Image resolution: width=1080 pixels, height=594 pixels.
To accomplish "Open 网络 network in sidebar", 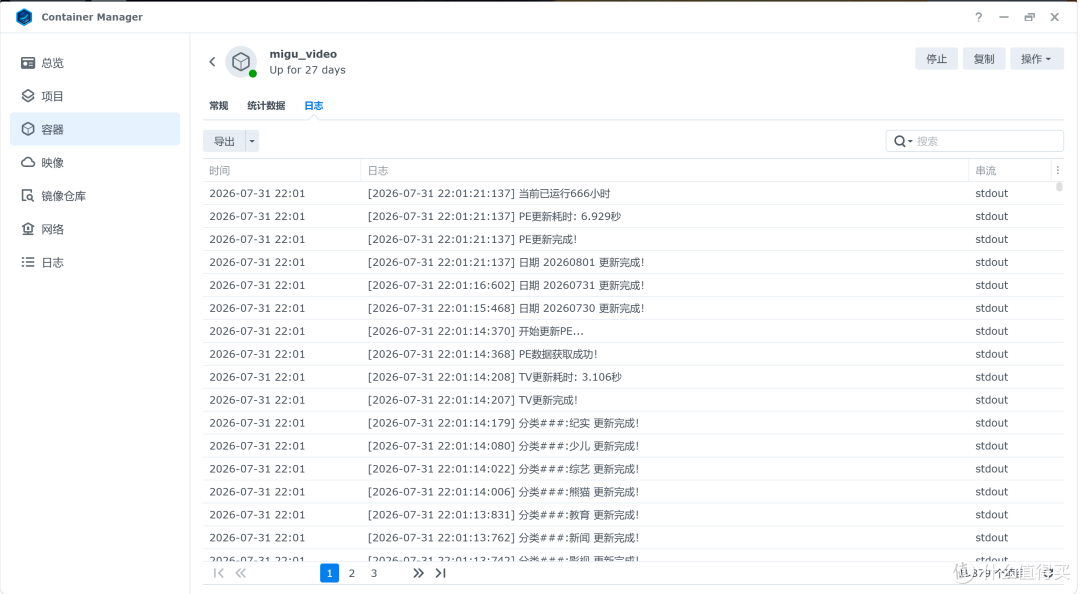I will [95, 229].
